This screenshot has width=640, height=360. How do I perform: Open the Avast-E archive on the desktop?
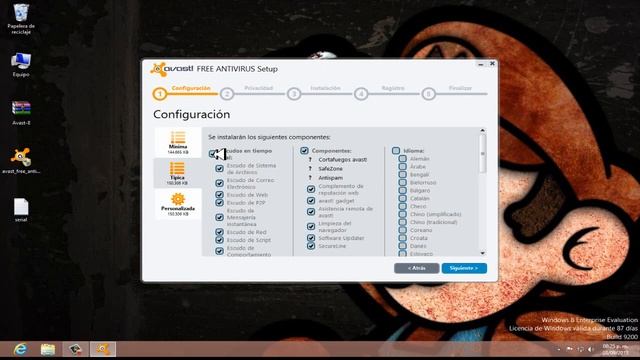click(21, 113)
